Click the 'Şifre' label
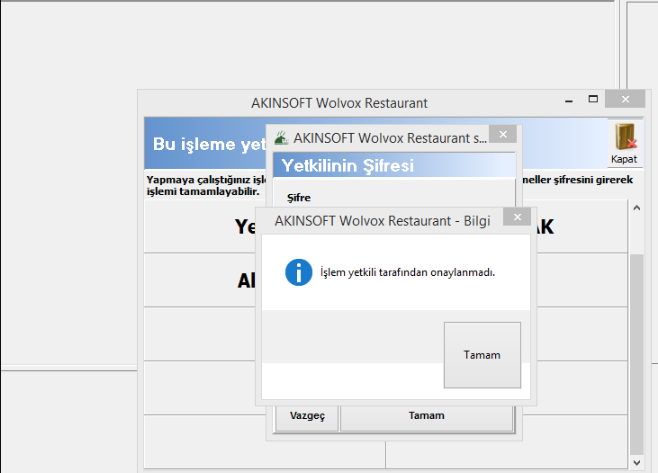658x473 pixels. point(299,198)
